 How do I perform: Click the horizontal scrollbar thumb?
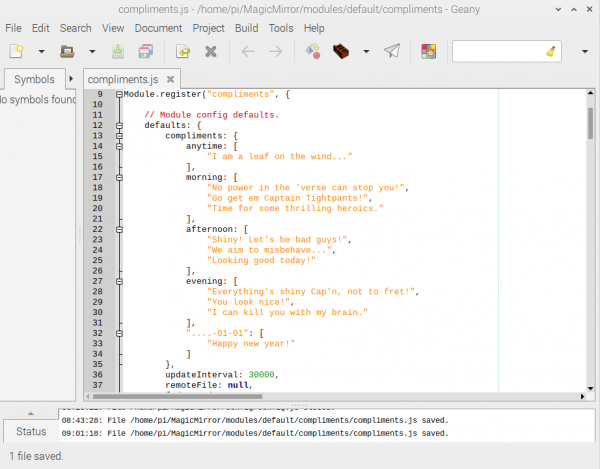pyautogui.click(x=177, y=397)
